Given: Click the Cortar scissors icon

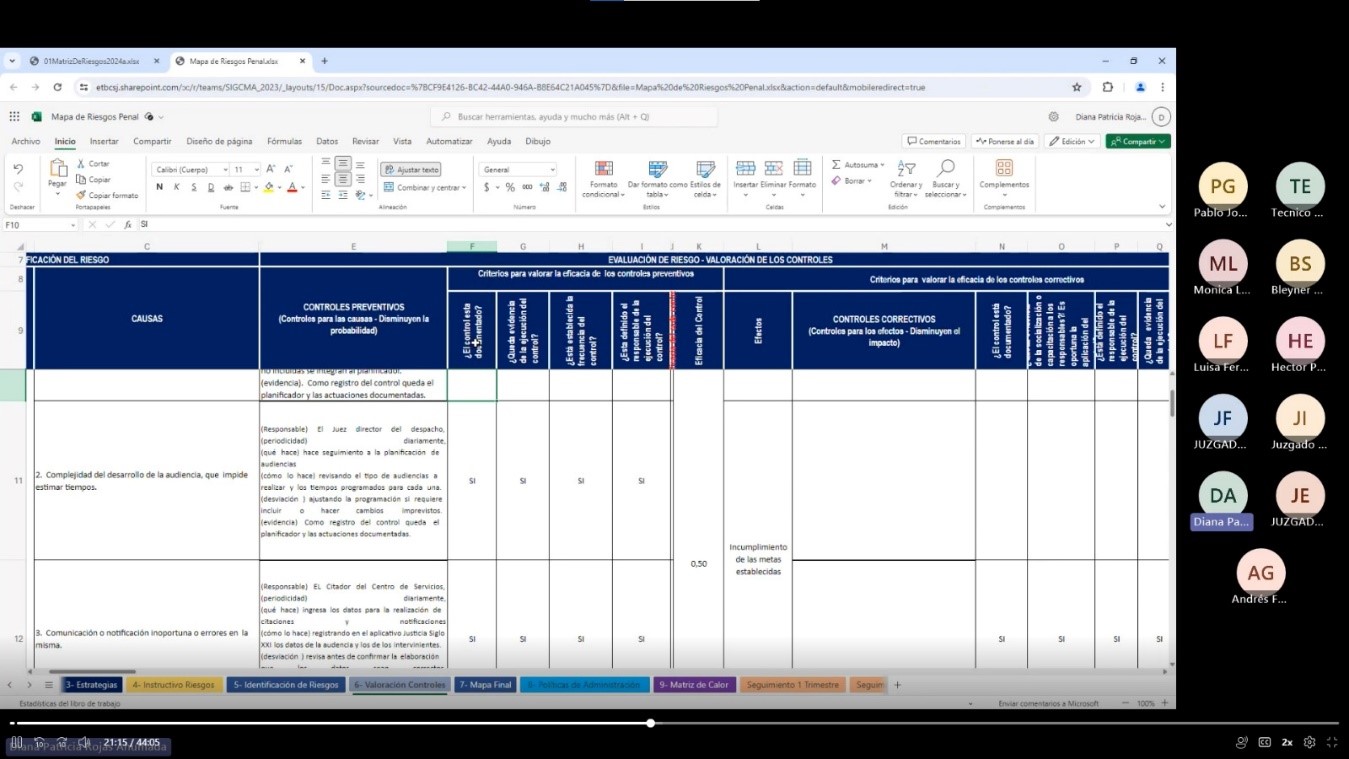Looking at the screenshot, I should [x=80, y=163].
